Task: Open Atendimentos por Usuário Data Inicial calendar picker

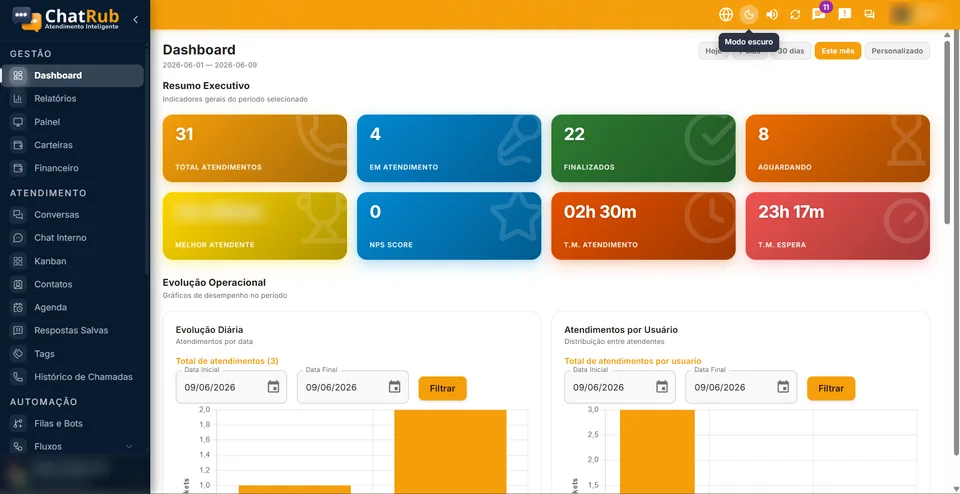Action: click(662, 387)
